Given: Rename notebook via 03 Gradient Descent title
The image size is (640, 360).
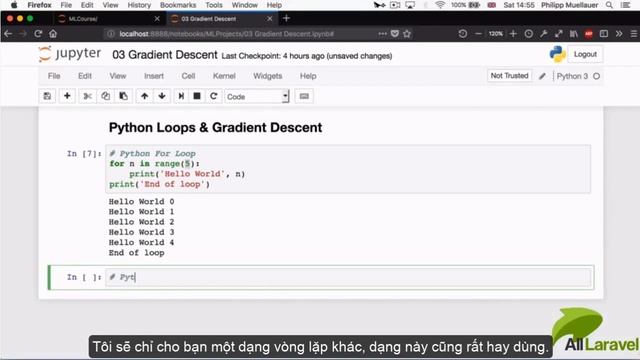Looking at the screenshot, I should pos(165,55).
